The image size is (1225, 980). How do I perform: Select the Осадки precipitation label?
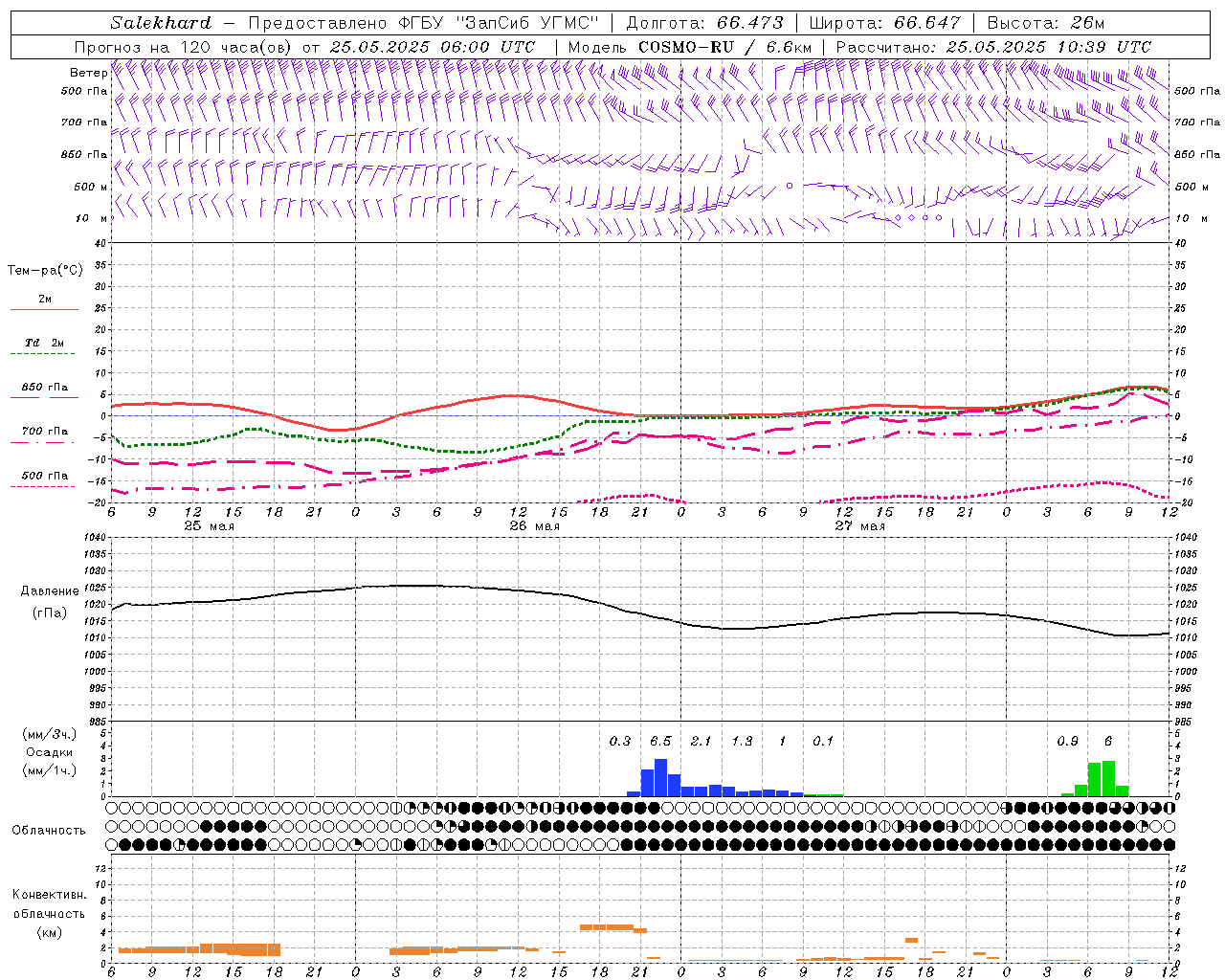click(x=49, y=752)
